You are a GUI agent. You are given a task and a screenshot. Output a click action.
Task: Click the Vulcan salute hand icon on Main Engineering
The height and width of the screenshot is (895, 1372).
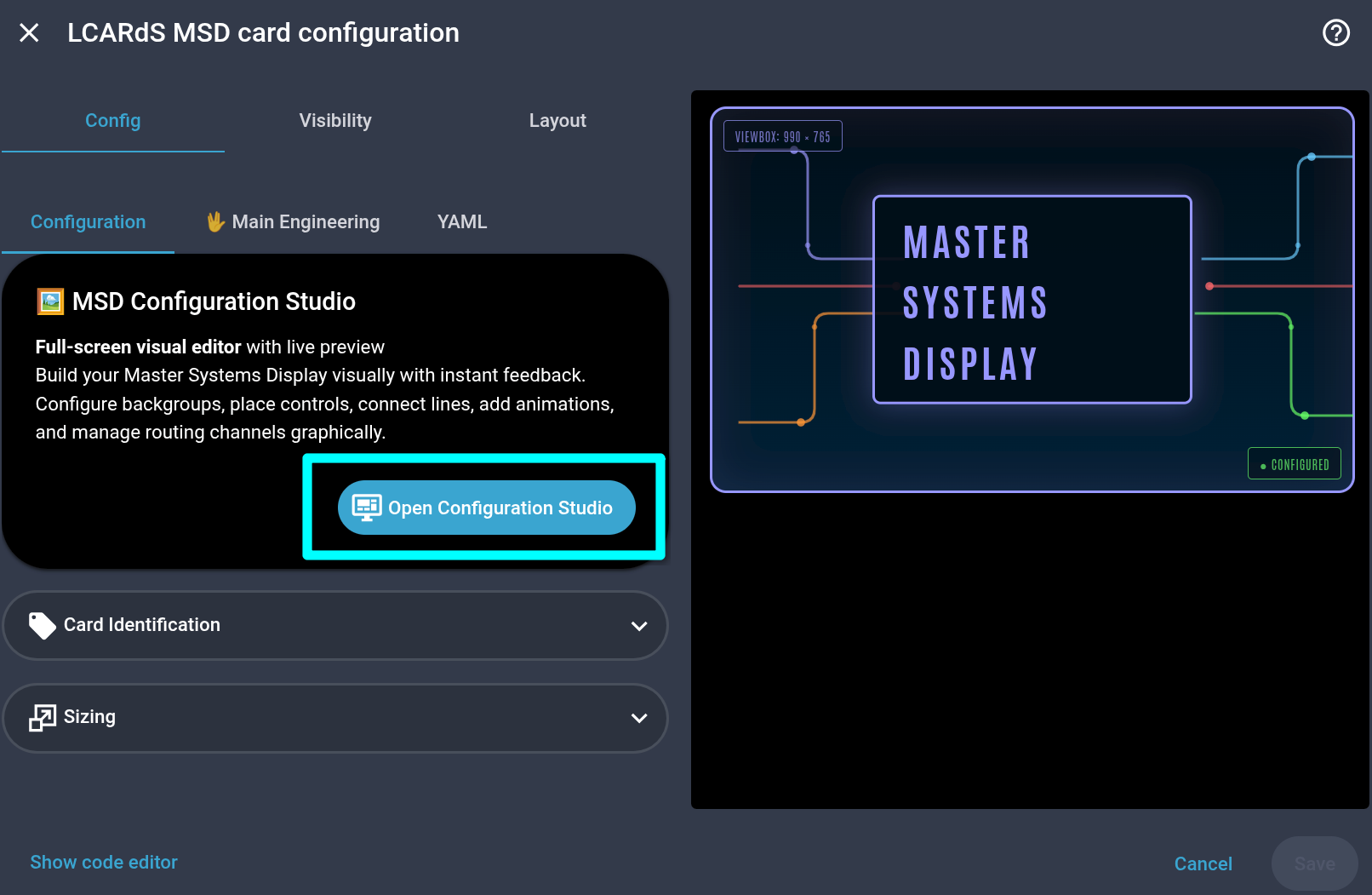click(215, 222)
